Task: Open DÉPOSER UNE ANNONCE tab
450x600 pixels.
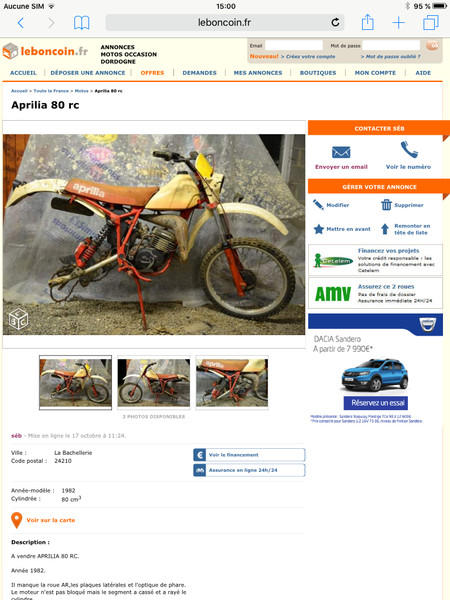Action: 88,73
